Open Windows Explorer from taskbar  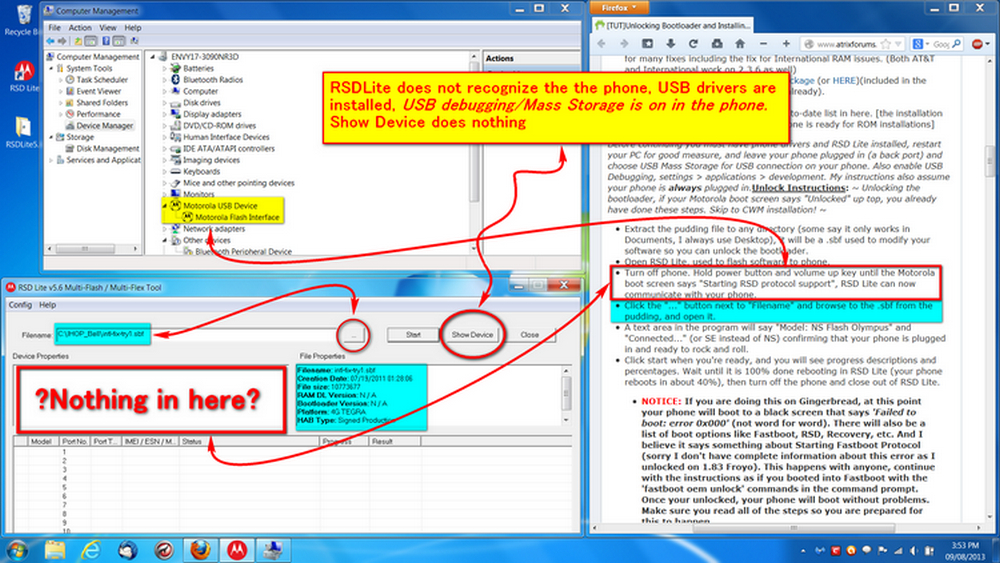click(x=55, y=550)
